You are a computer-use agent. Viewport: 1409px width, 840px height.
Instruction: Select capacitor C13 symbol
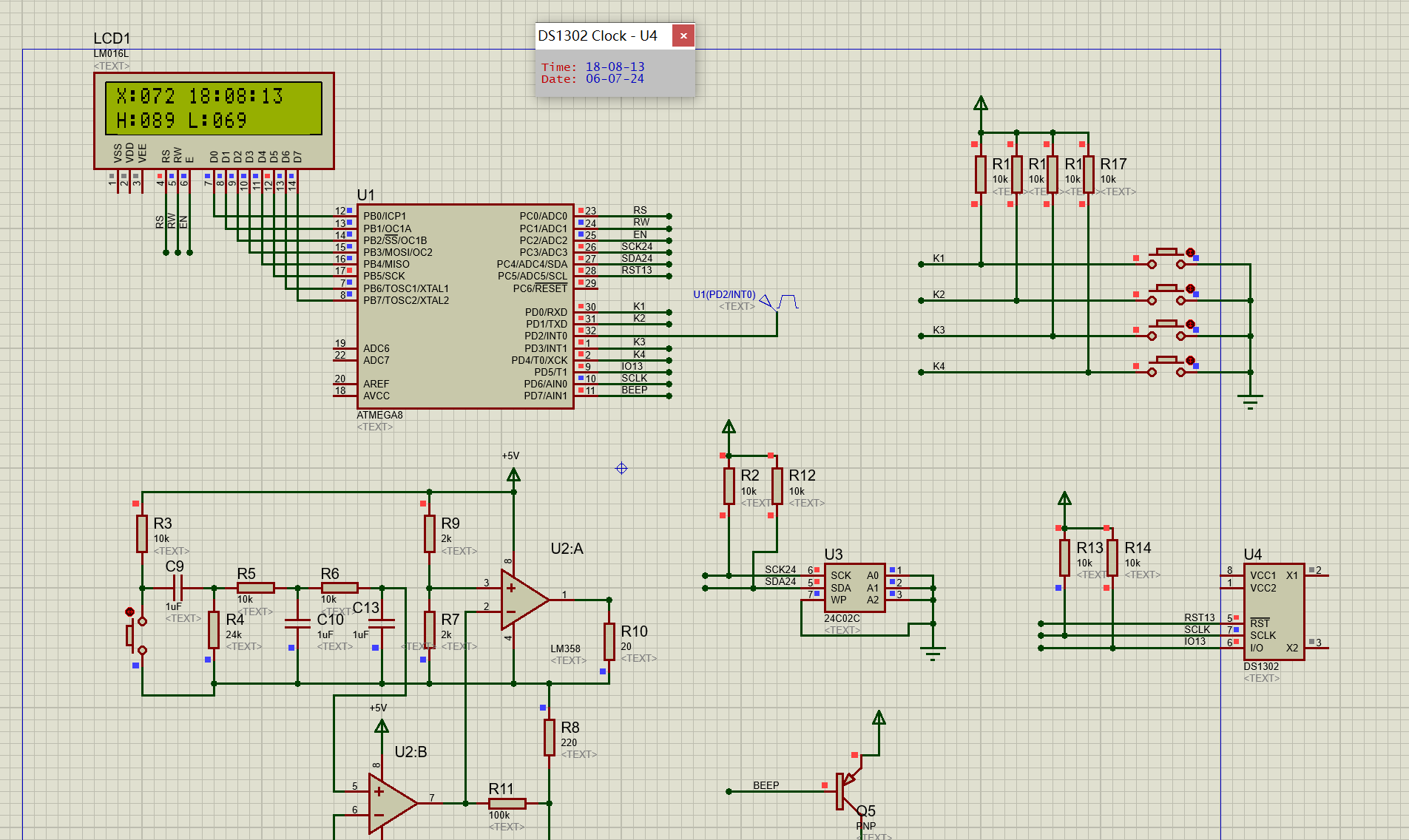point(382,623)
